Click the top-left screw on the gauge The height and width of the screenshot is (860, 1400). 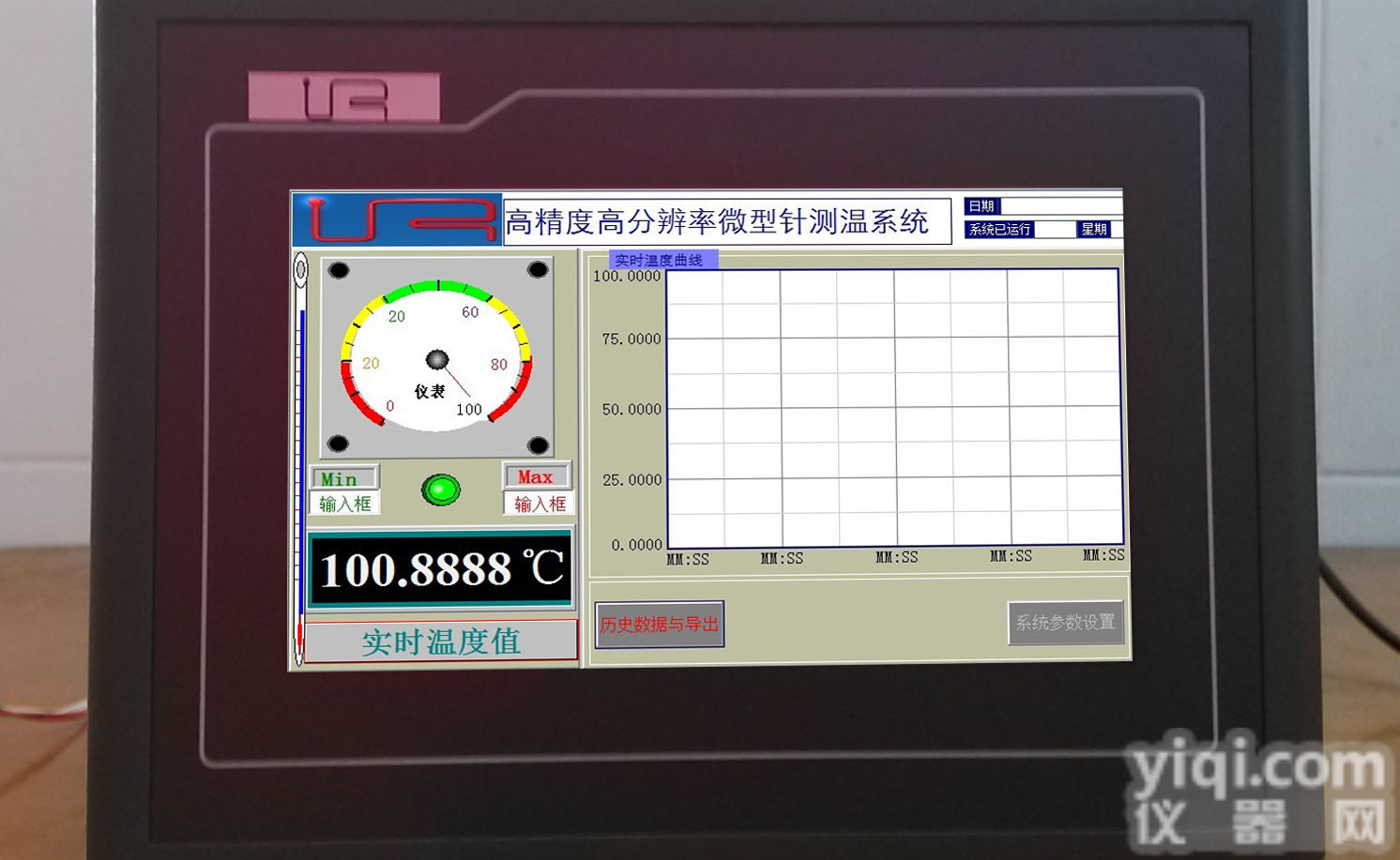pos(339,270)
